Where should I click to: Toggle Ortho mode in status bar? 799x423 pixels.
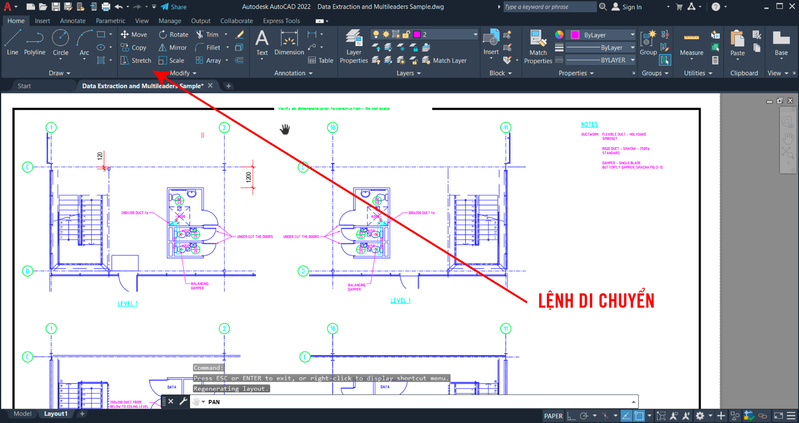tap(571, 416)
